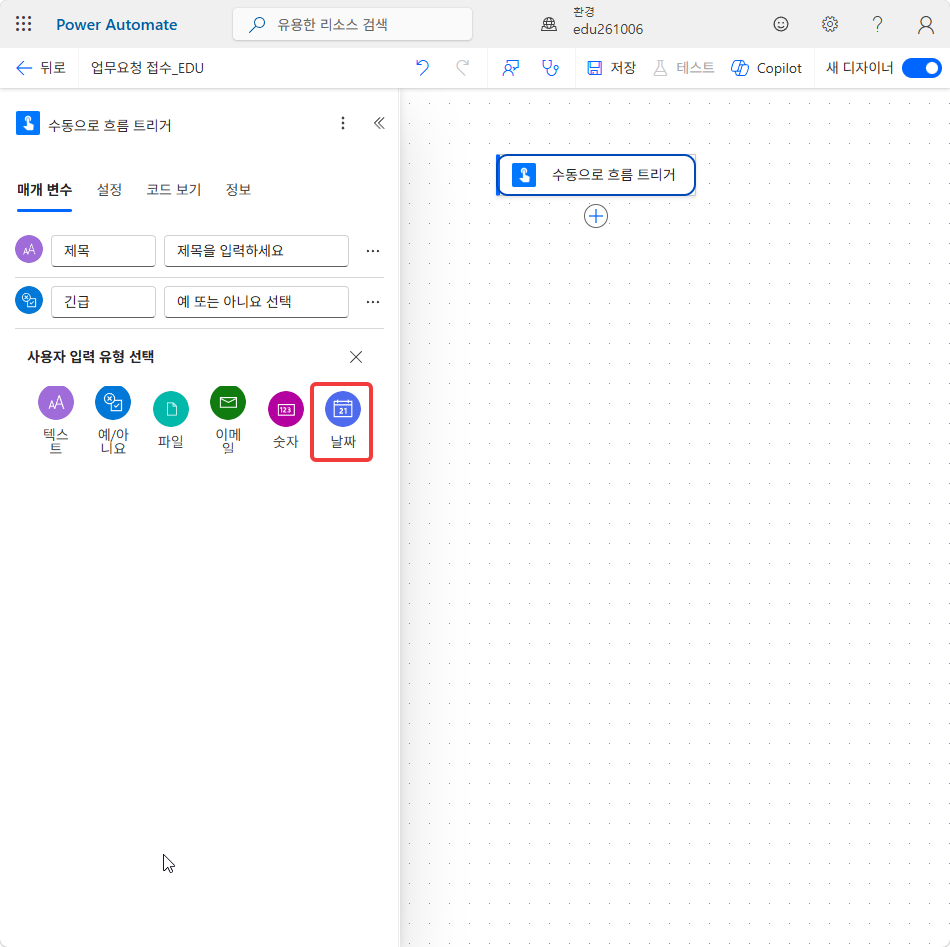Focus the resource search box
This screenshot has width=950, height=947.
352,24
